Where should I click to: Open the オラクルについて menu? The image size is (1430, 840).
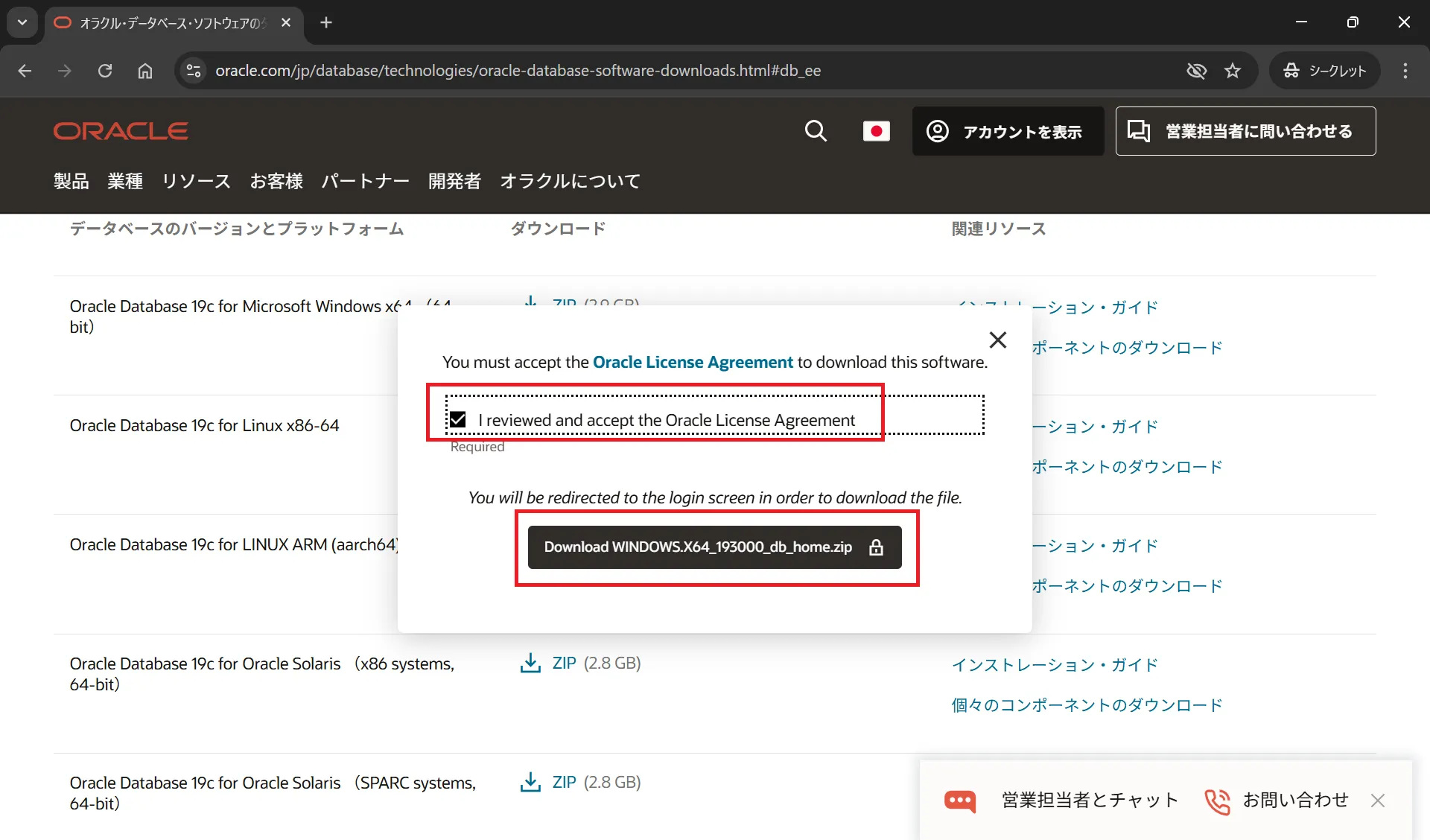[571, 181]
